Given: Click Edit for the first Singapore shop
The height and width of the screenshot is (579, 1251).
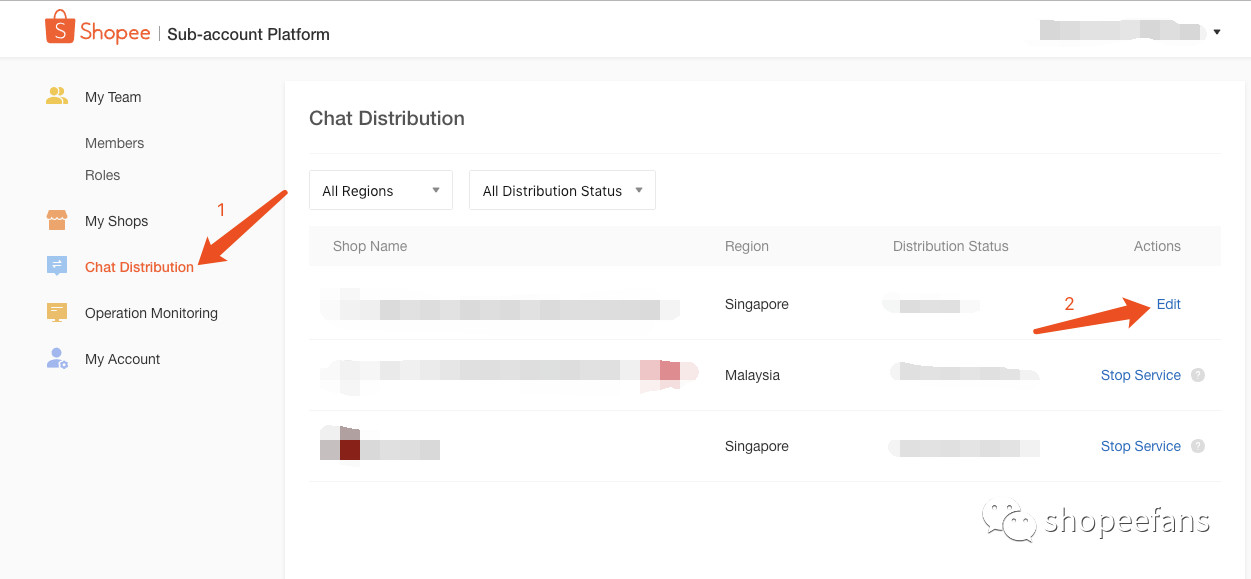Looking at the screenshot, I should click(1168, 304).
